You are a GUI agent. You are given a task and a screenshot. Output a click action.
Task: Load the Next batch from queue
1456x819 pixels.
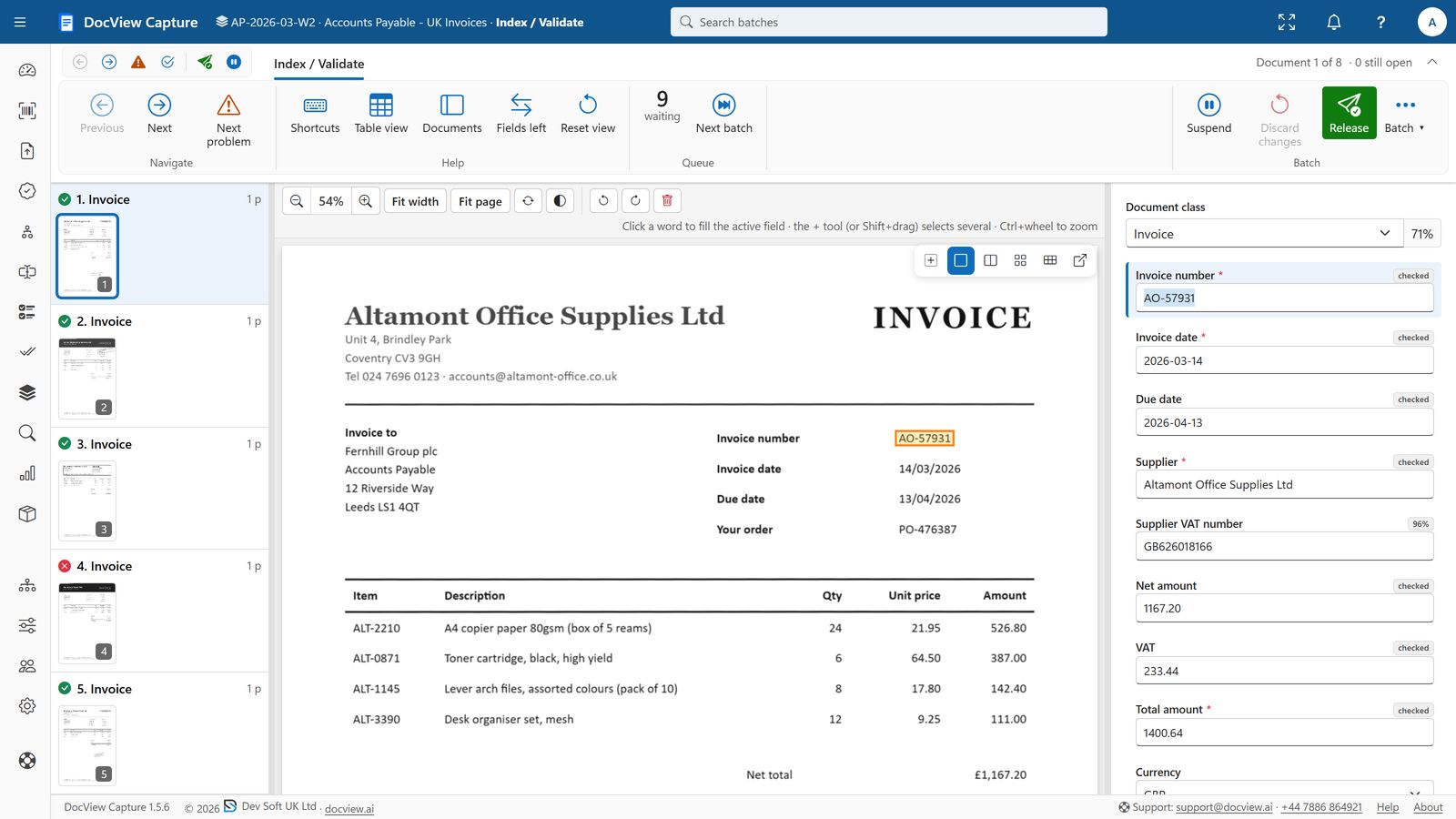724,113
